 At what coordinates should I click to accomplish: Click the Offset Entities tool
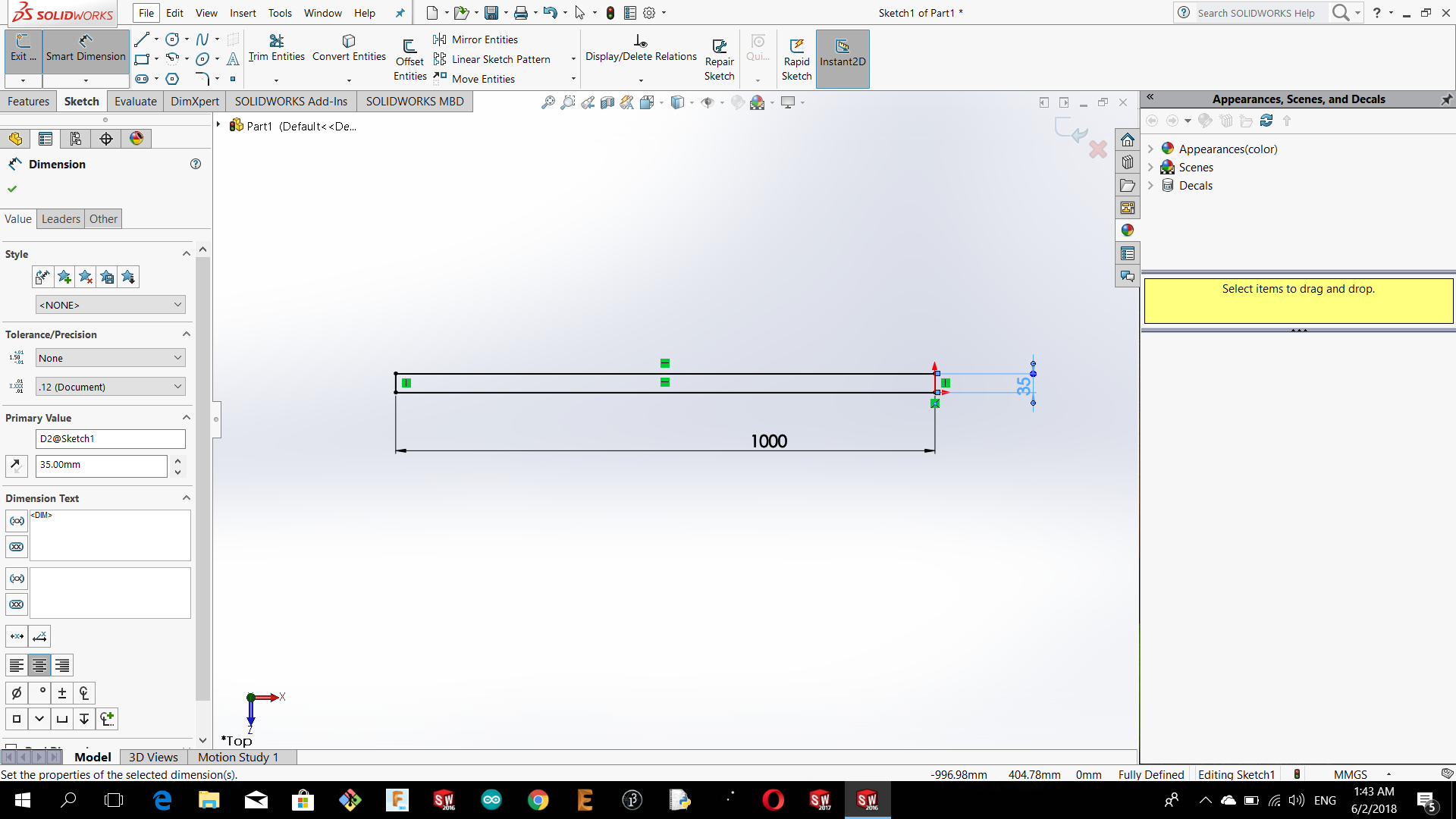pos(409,59)
